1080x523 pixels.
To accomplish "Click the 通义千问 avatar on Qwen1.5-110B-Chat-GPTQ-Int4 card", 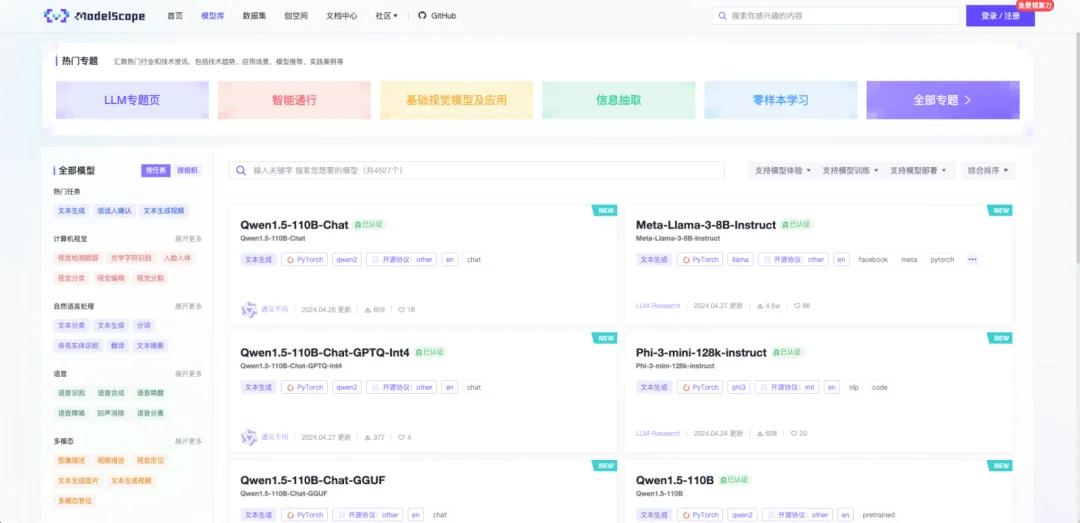I will click(249, 437).
